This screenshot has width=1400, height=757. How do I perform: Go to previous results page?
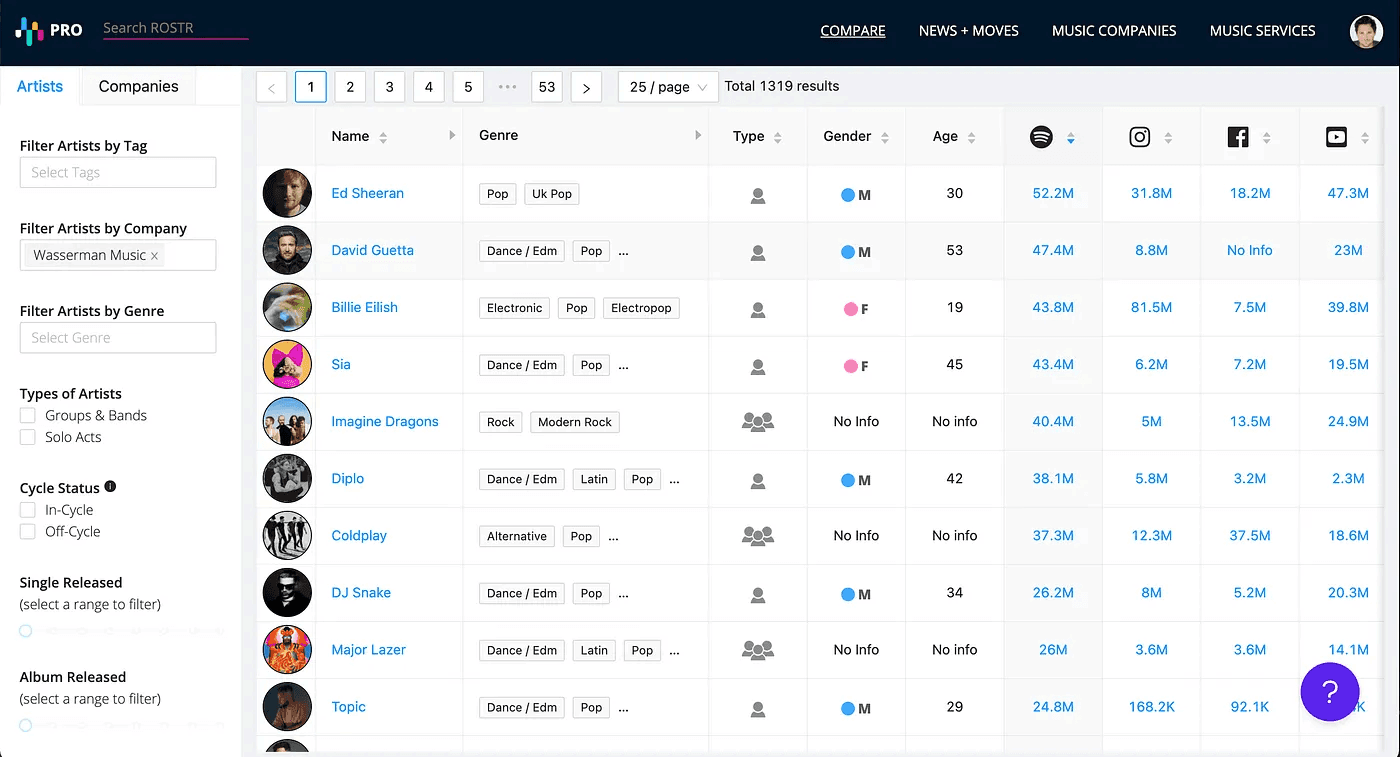271,87
